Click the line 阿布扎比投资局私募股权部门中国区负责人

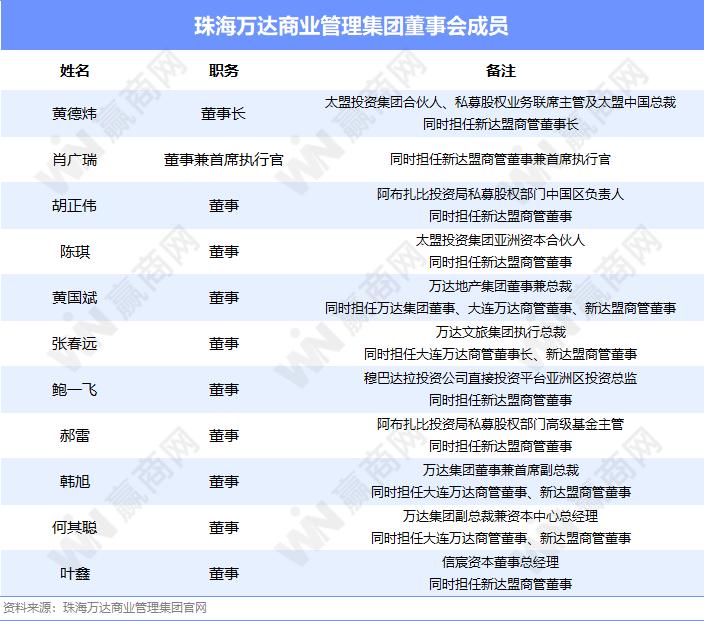pyautogui.click(x=500, y=194)
